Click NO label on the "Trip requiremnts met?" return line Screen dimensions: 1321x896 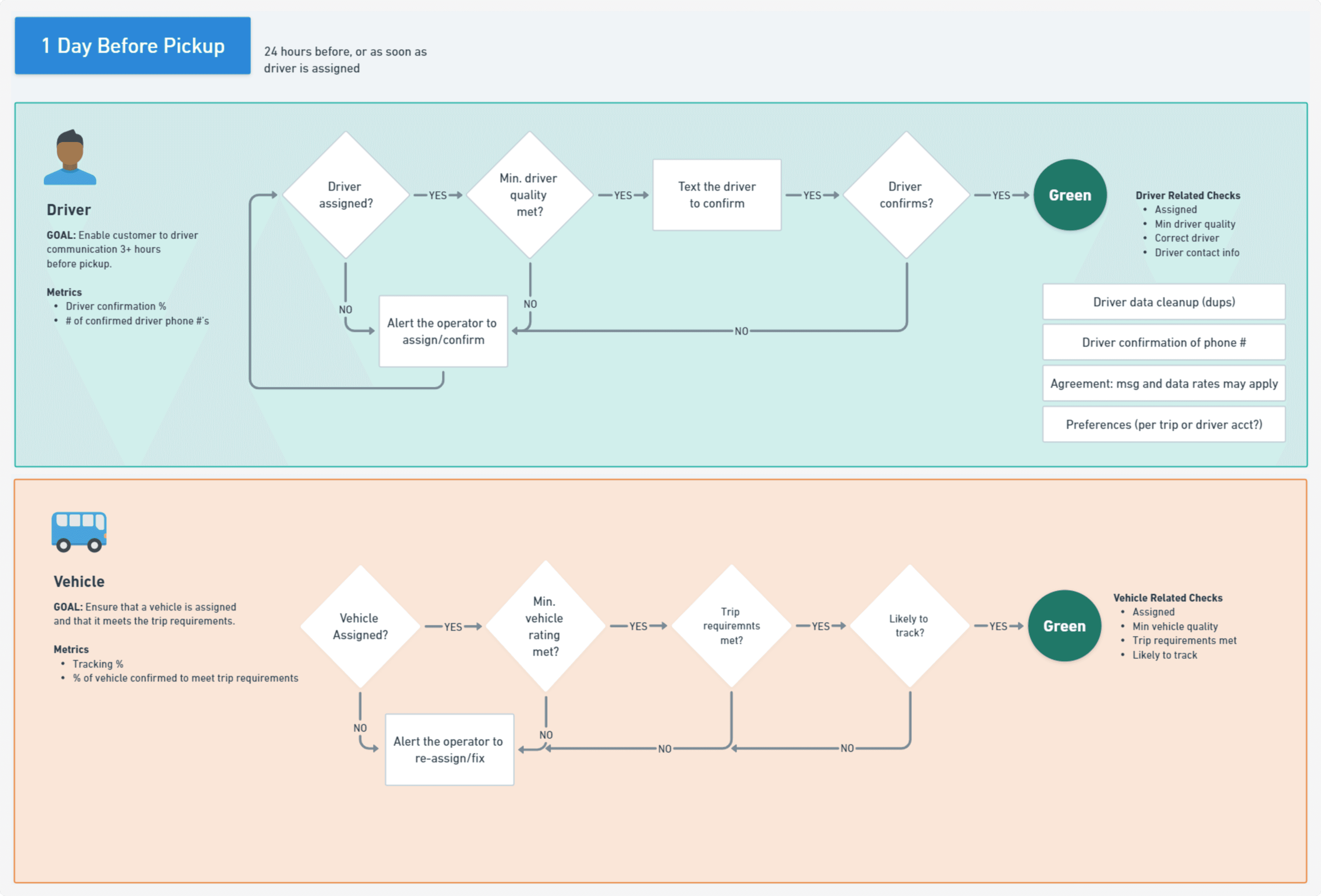point(665,749)
